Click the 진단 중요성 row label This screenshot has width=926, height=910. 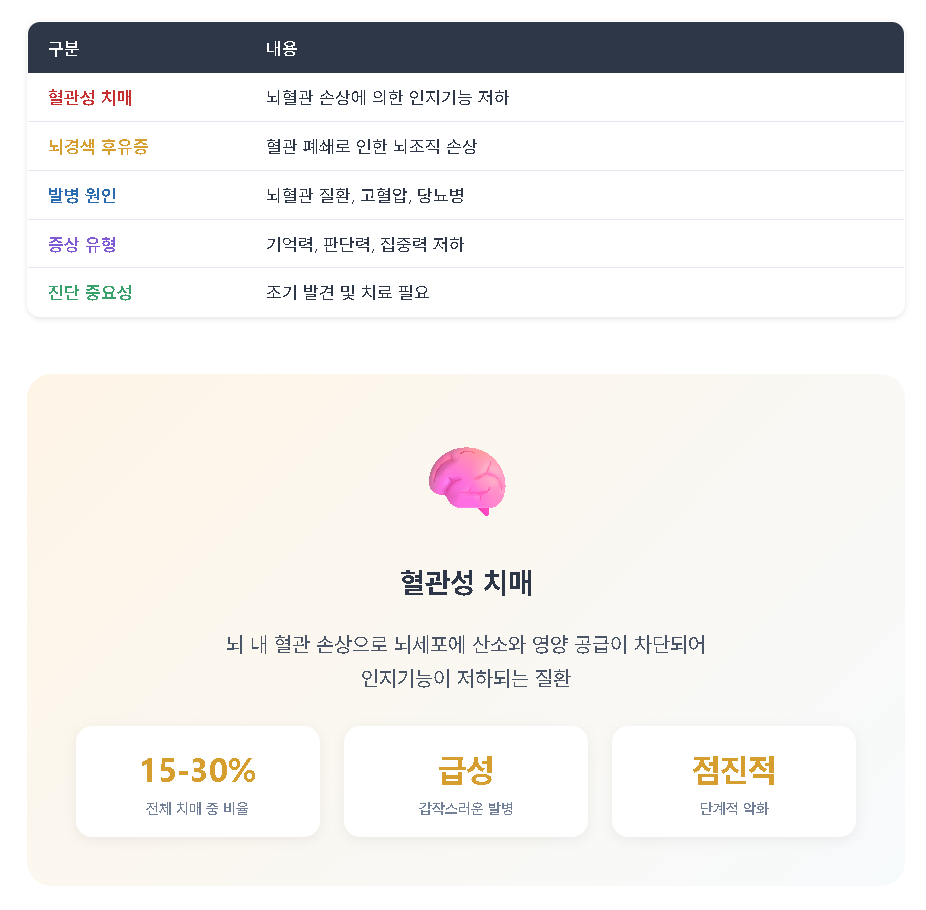90,292
